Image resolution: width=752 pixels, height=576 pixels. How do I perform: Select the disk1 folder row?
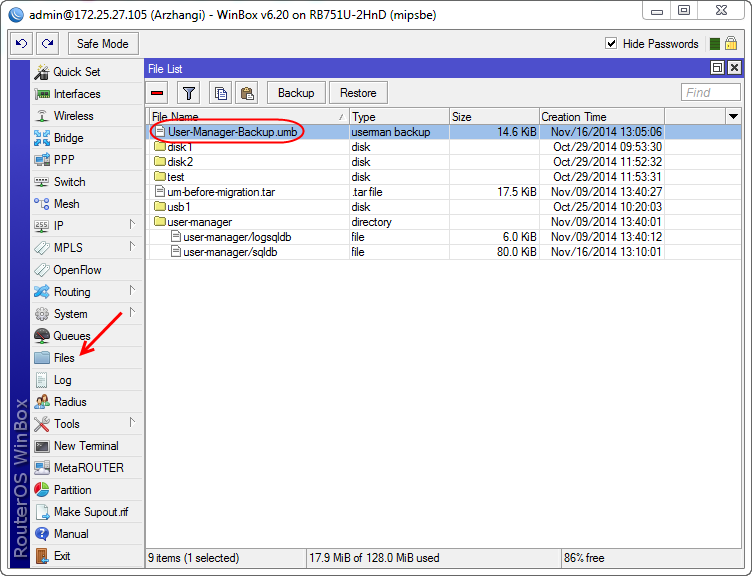tap(444, 147)
